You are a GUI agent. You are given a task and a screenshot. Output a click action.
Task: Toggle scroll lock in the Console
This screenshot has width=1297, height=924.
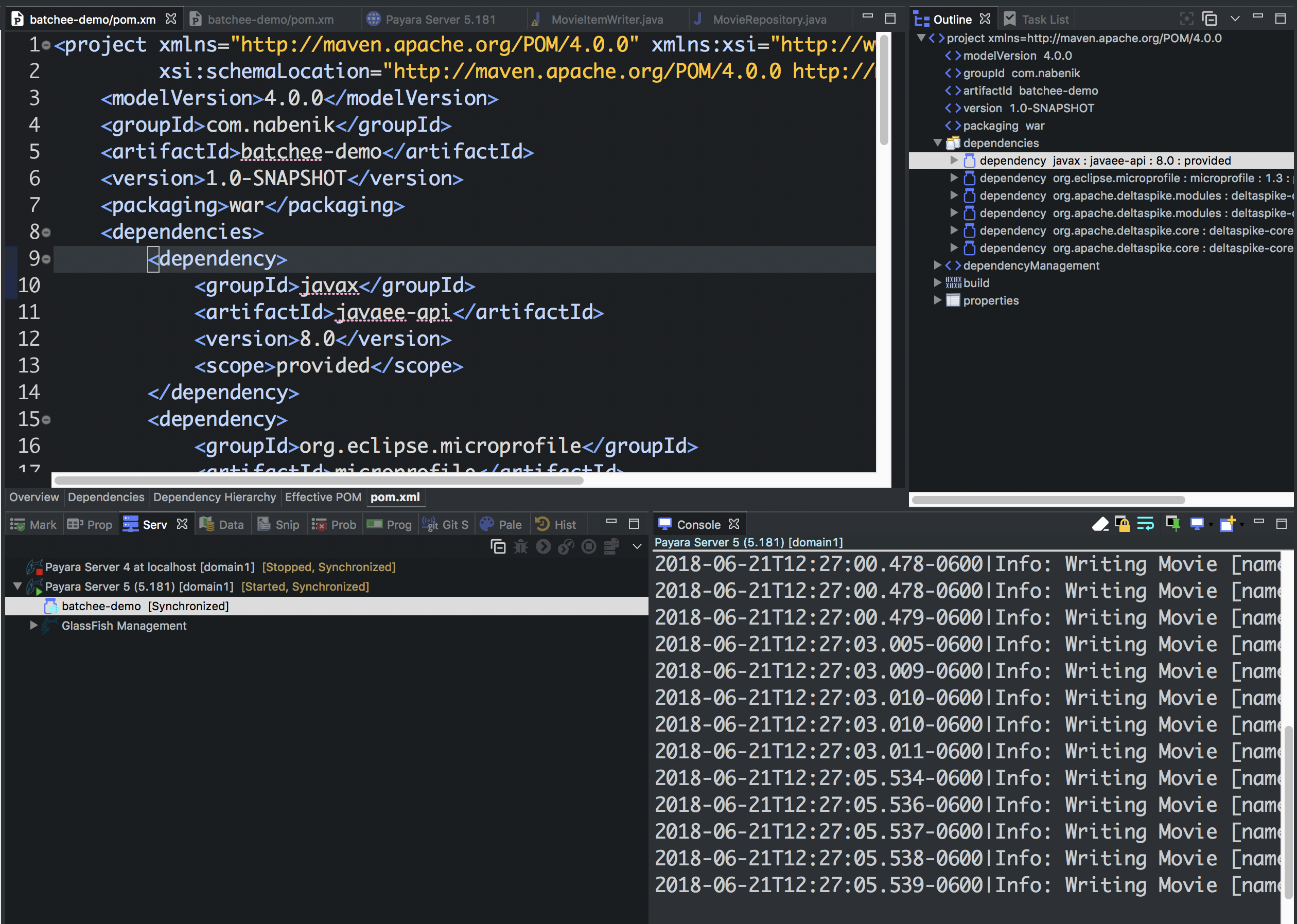coord(1123,524)
